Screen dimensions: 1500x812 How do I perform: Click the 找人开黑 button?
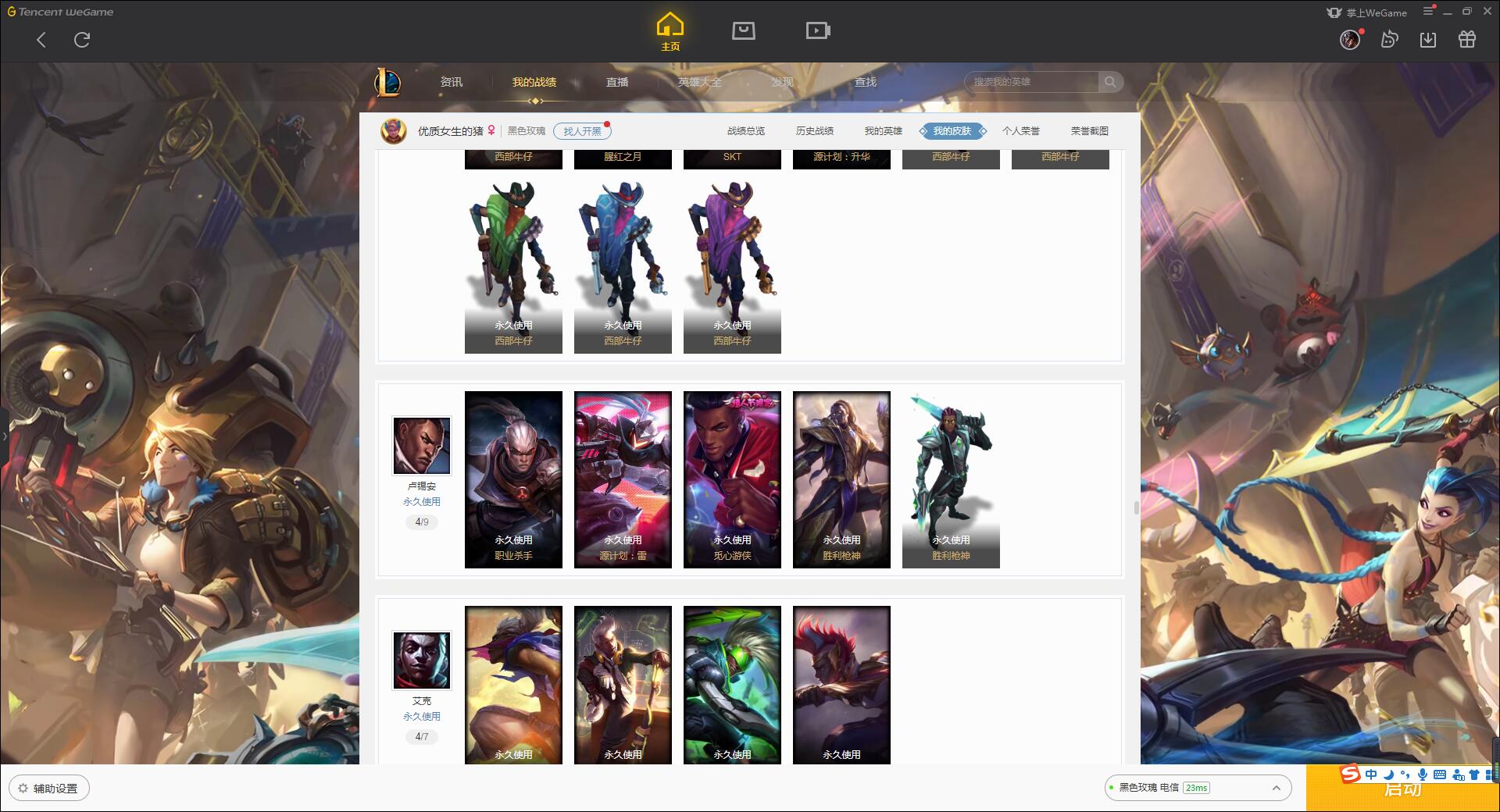[x=582, y=131]
